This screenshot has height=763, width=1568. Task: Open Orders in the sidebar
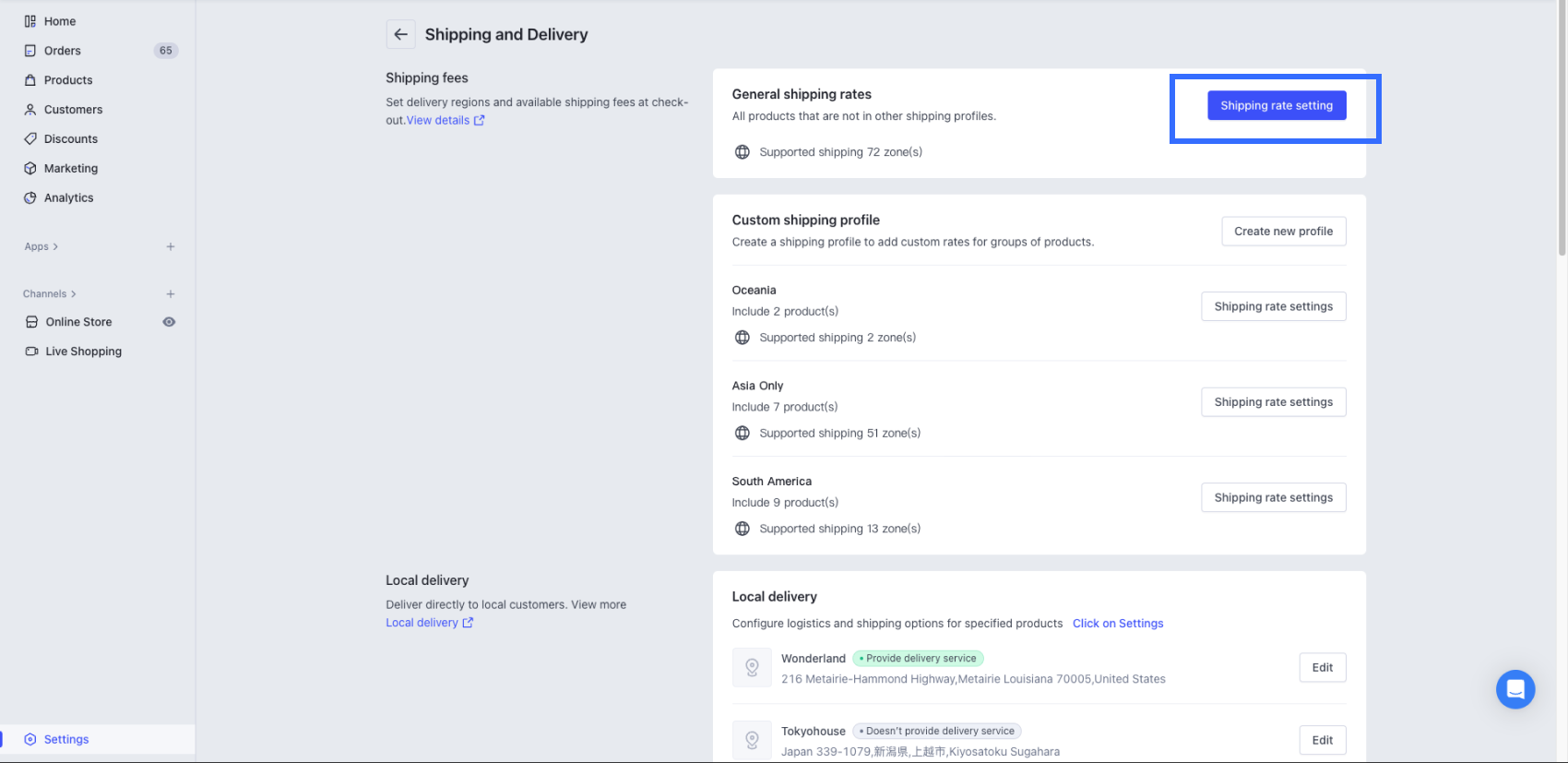[x=63, y=51]
